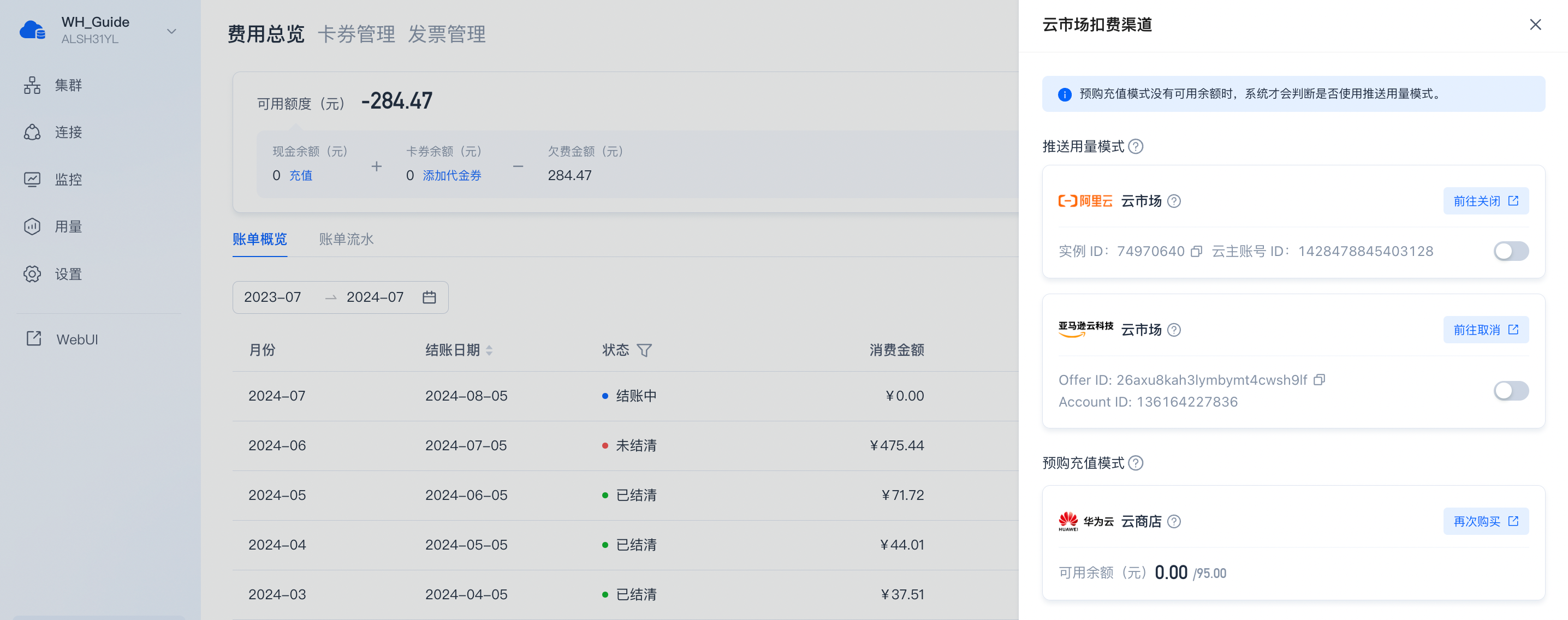This screenshot has height=620, width=1568.
Task: Open the 用量 usage icon
Action: pos(32,226)
